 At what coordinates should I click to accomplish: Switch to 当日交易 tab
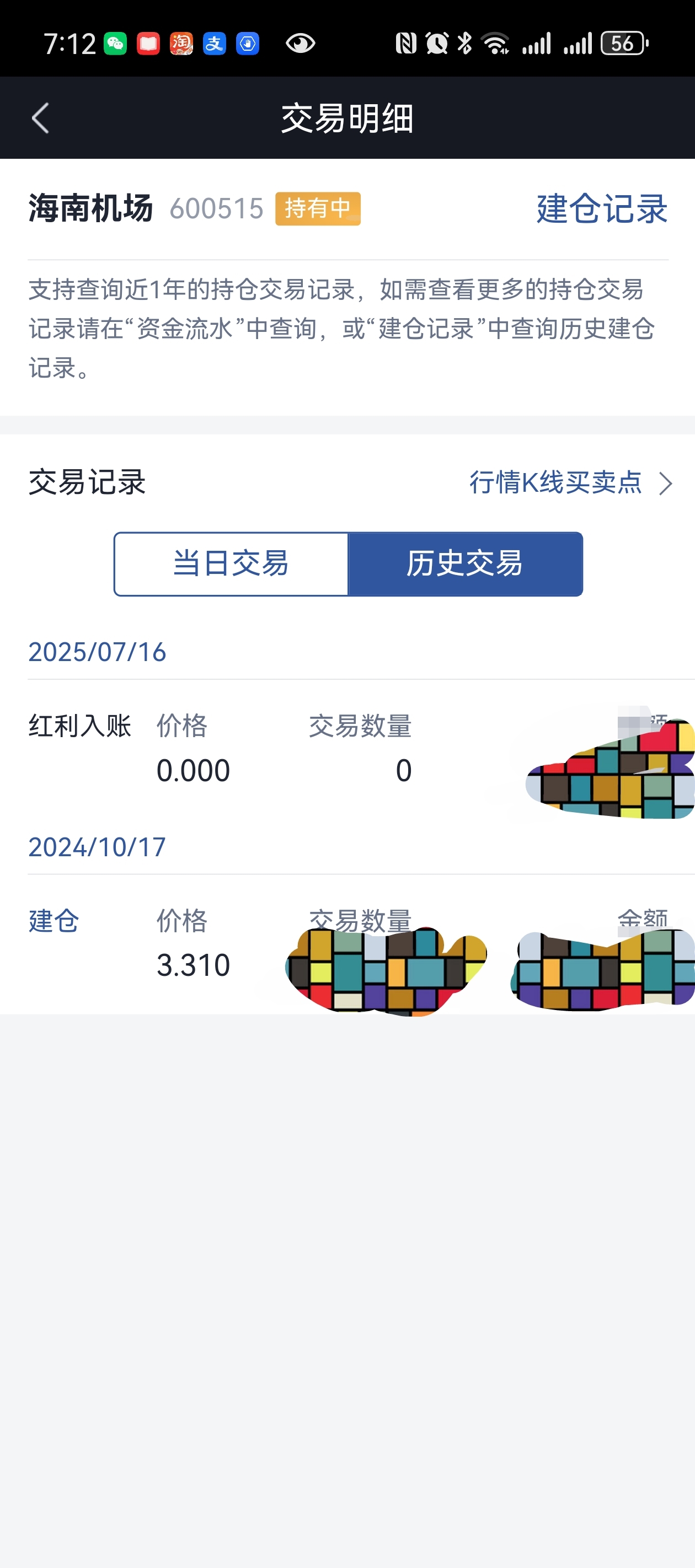coord(231,563)
